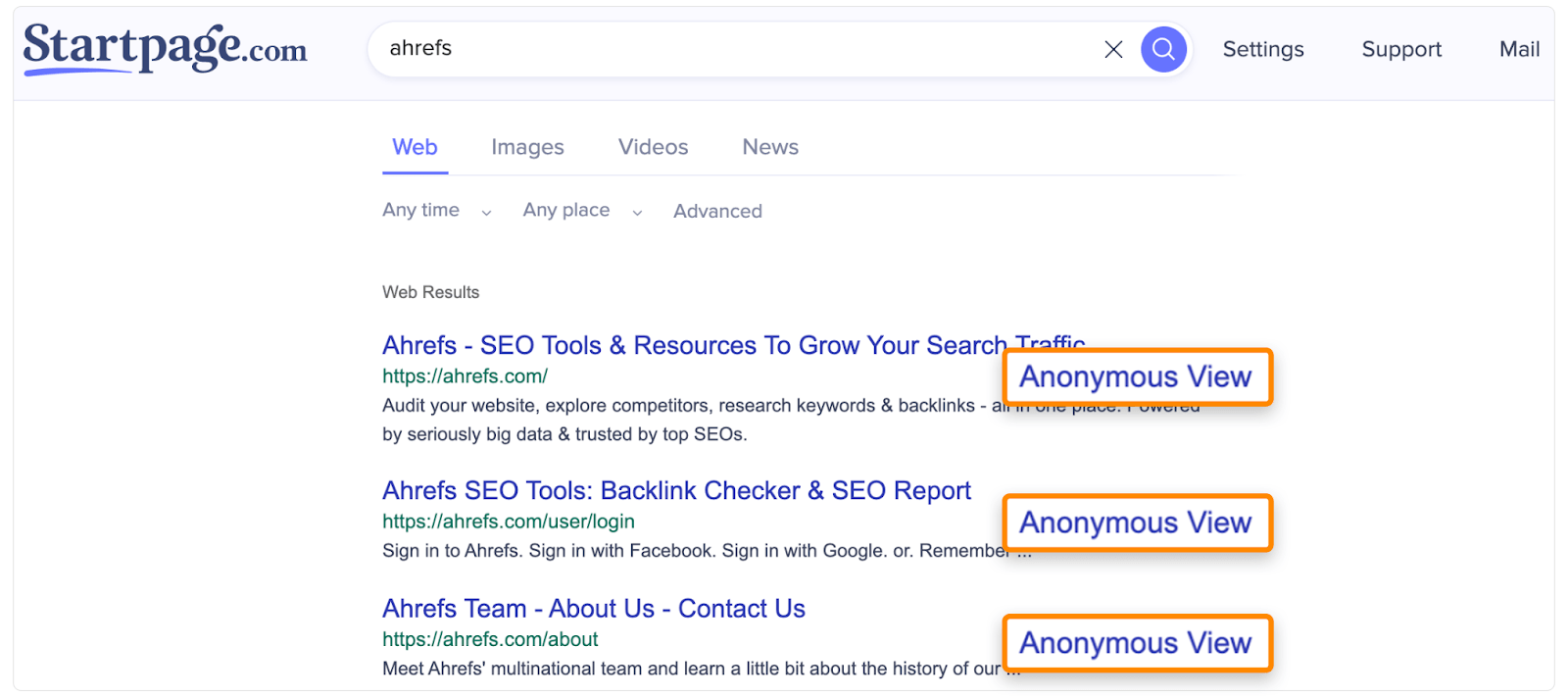Click the "Web Results" heading text
Image resolution: width=1568 pixels, height=697 pixels.
coord(431,292)
